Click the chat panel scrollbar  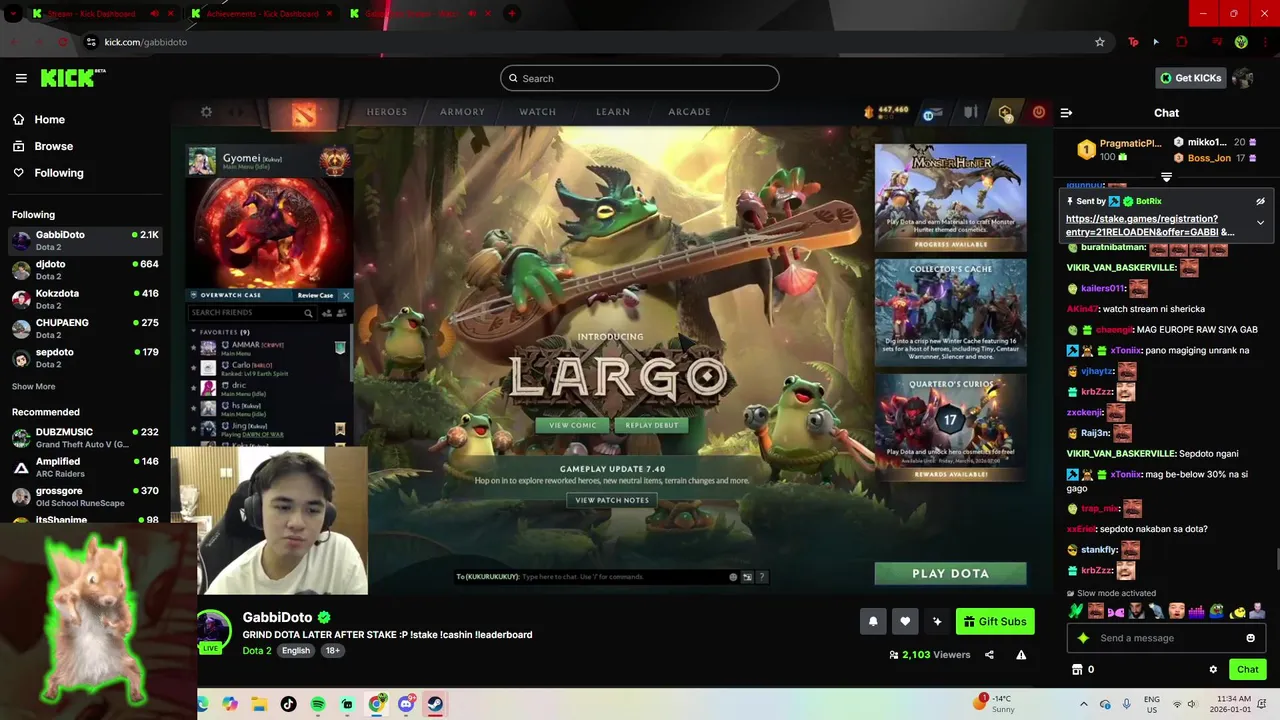1276,561
